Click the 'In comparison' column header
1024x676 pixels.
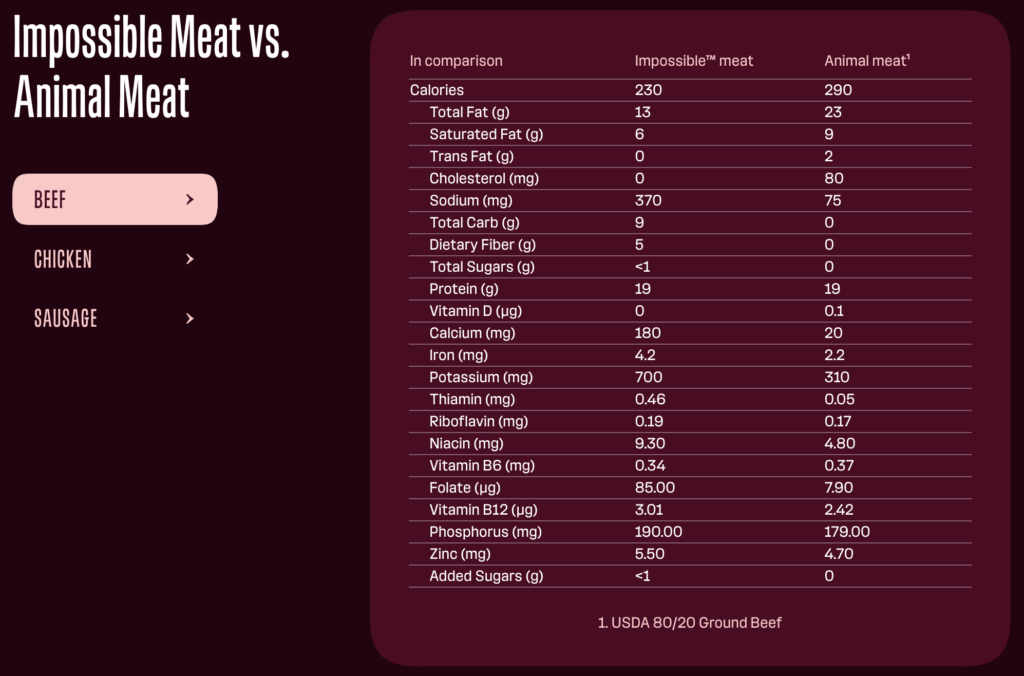(x=456, y=61)
